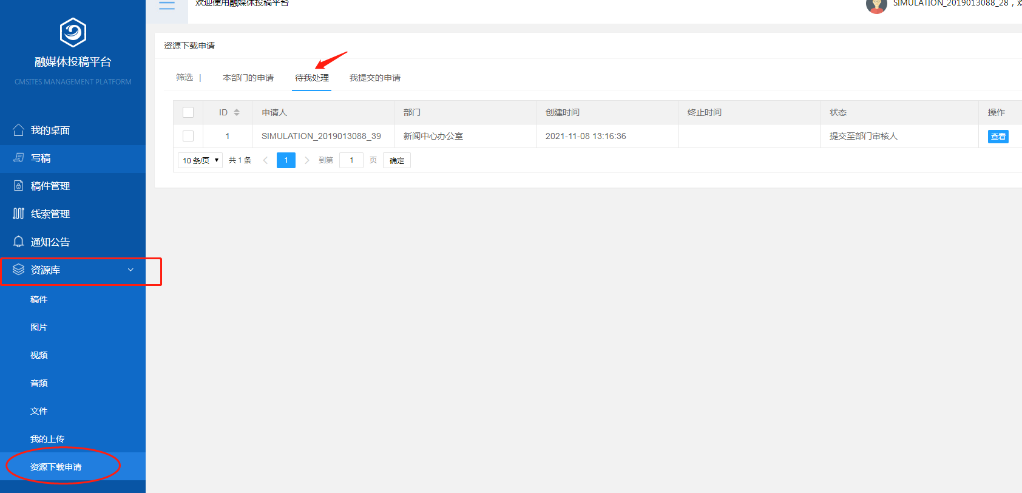Click the page number jump input field
Image resolution: width=1022 pixels, height=493 pixels.
click(351, 160)
